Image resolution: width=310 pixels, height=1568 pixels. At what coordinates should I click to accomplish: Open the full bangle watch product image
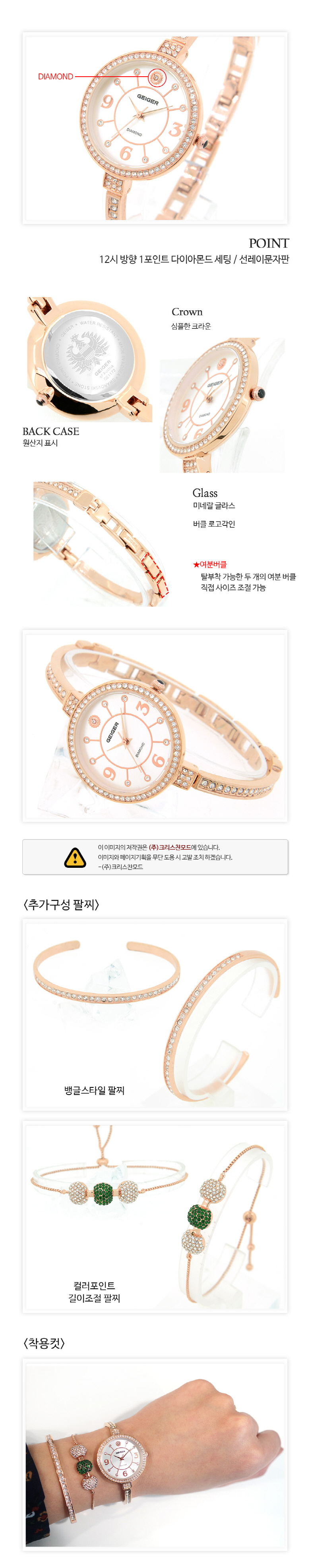tap(155, 726)
